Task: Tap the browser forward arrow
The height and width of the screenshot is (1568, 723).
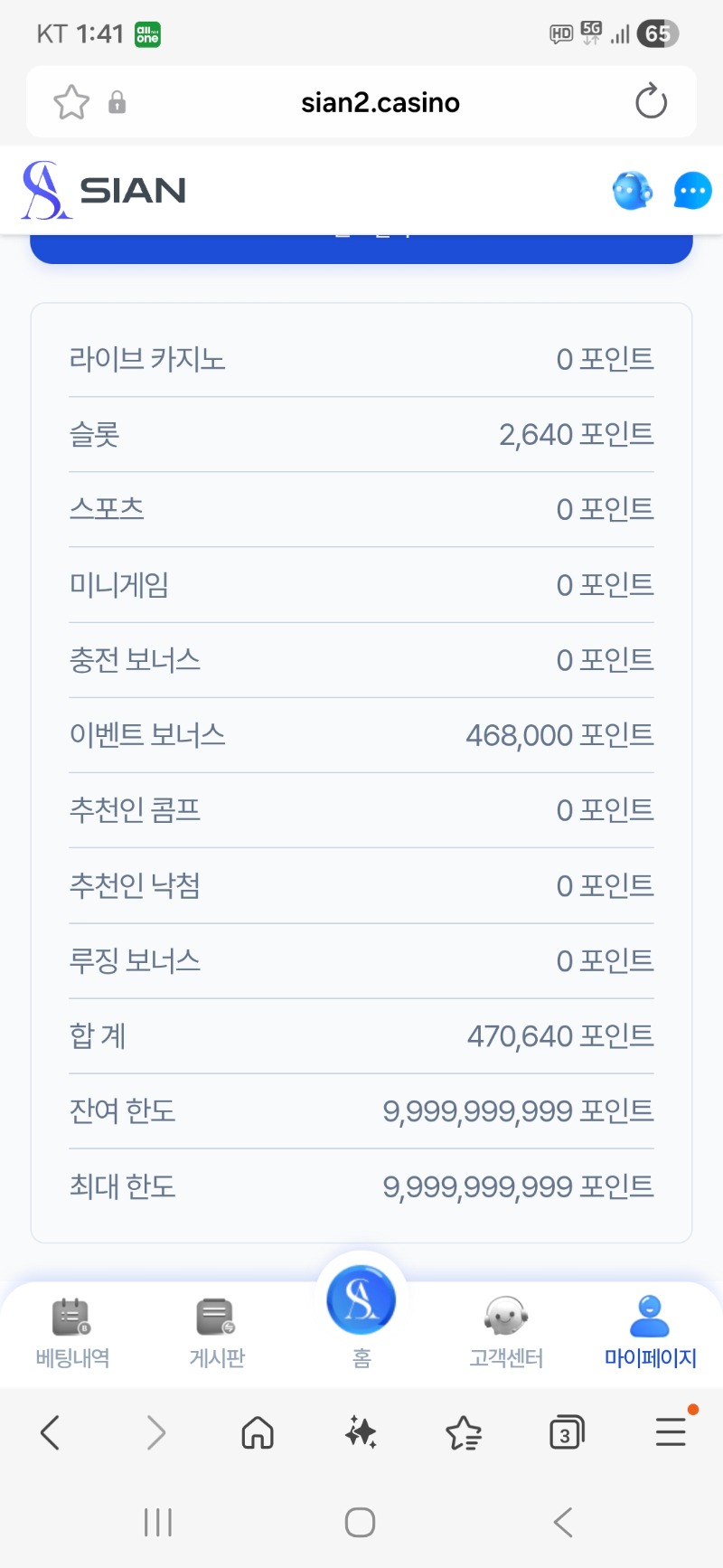Action: click(155, 1432)
